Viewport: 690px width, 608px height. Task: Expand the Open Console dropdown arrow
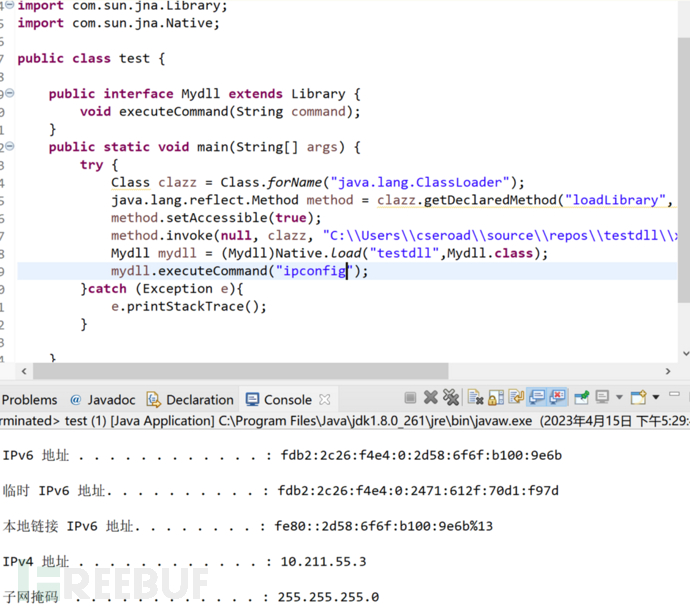pyautogui.click(x=655, y=398)
